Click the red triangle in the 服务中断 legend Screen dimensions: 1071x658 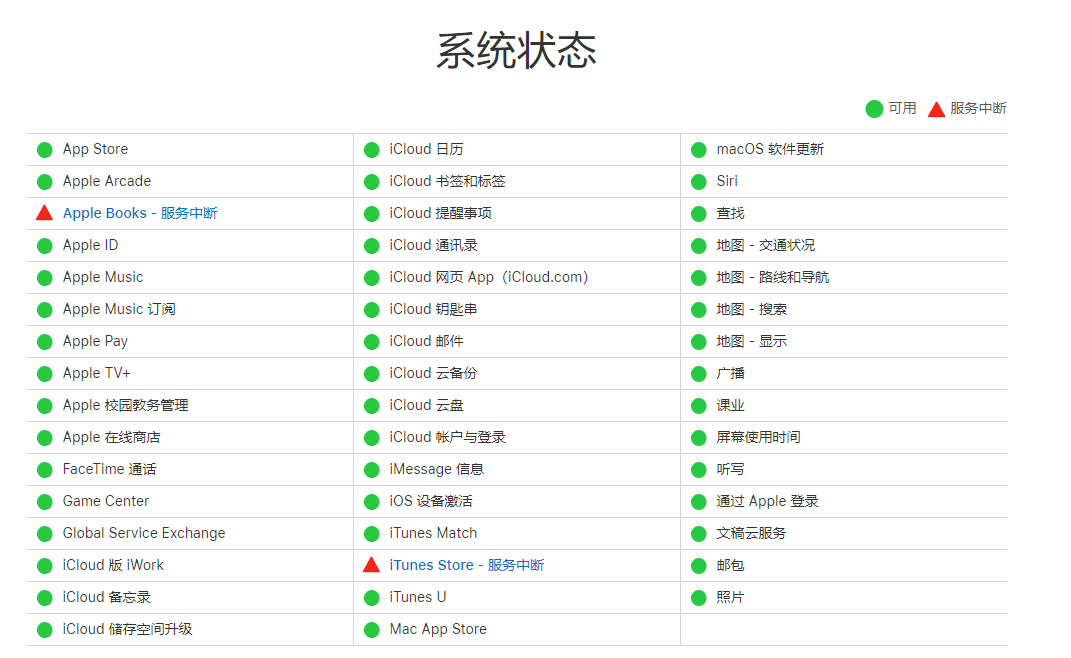click(x=936, y=108)
